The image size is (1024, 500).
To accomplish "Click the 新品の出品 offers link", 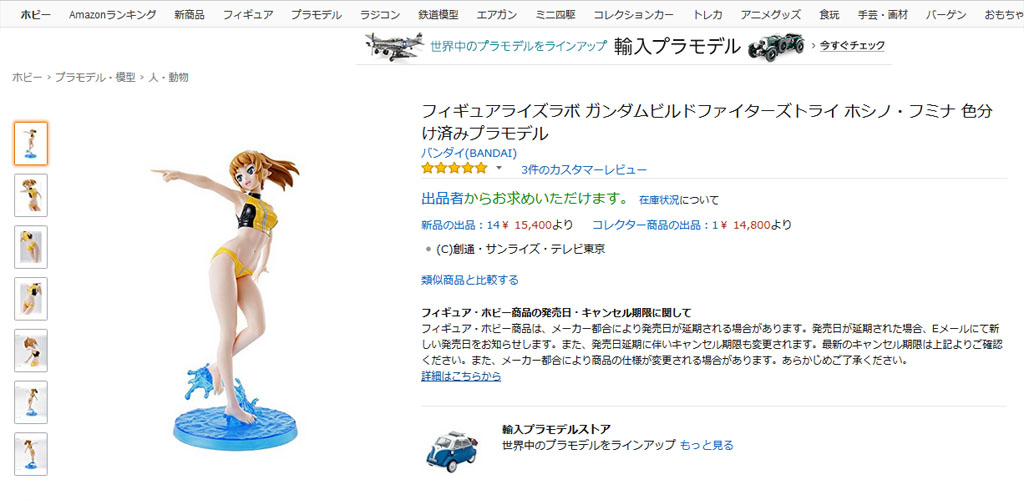I will click(497, 225).
